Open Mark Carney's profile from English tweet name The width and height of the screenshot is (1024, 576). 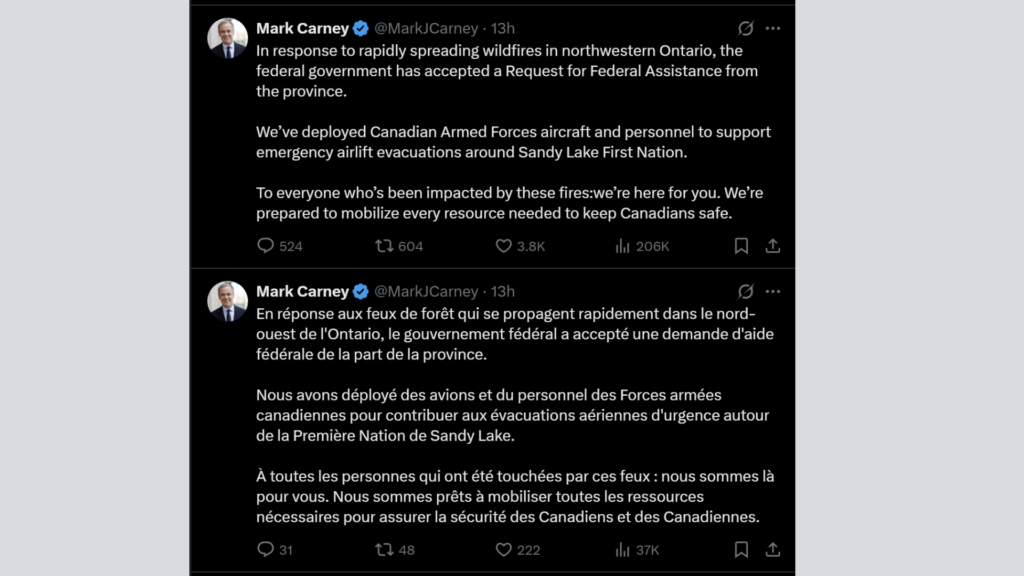[302, 29]
